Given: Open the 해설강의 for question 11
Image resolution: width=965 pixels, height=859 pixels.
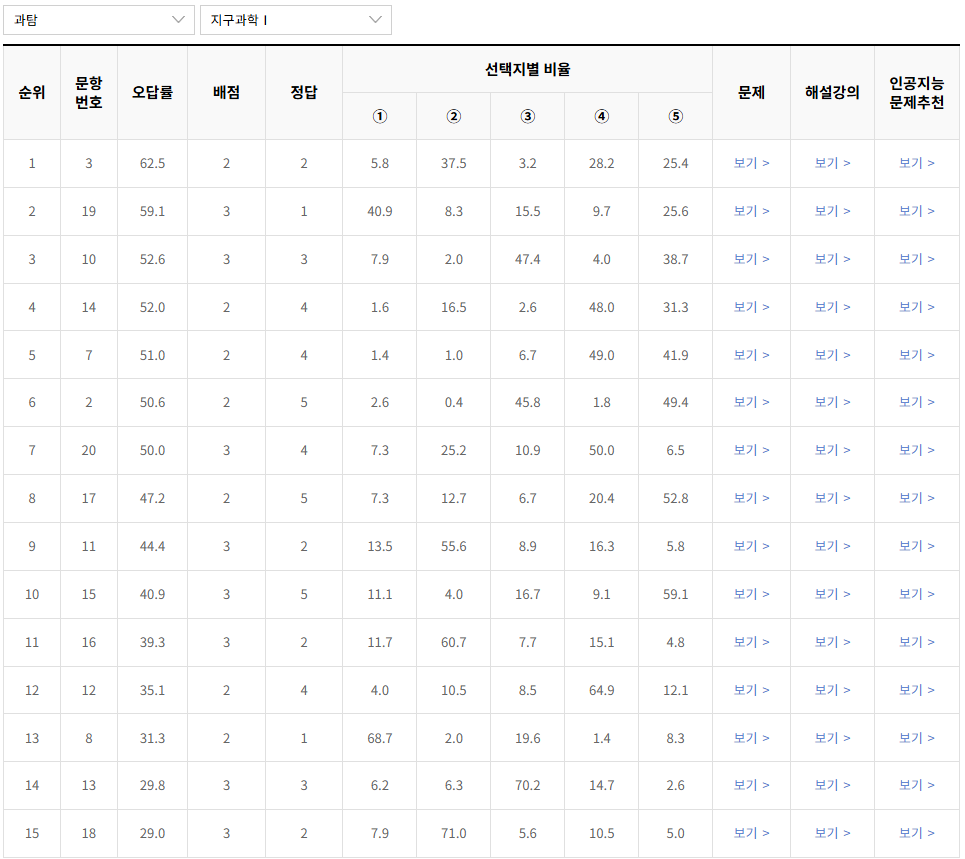Looking at the screenshot, I should click(834, 547).
